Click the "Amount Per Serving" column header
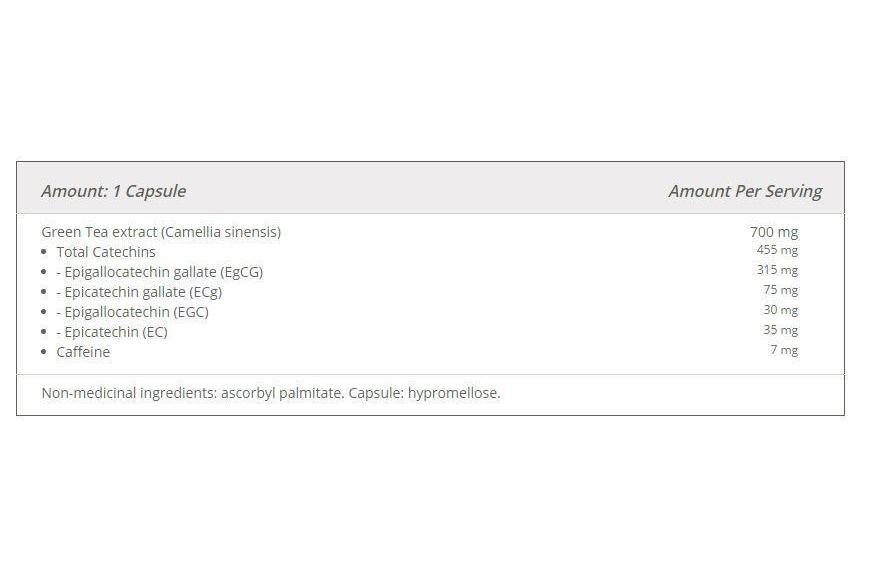Viewport: 869px width, 580px height. tap(744, 191)
